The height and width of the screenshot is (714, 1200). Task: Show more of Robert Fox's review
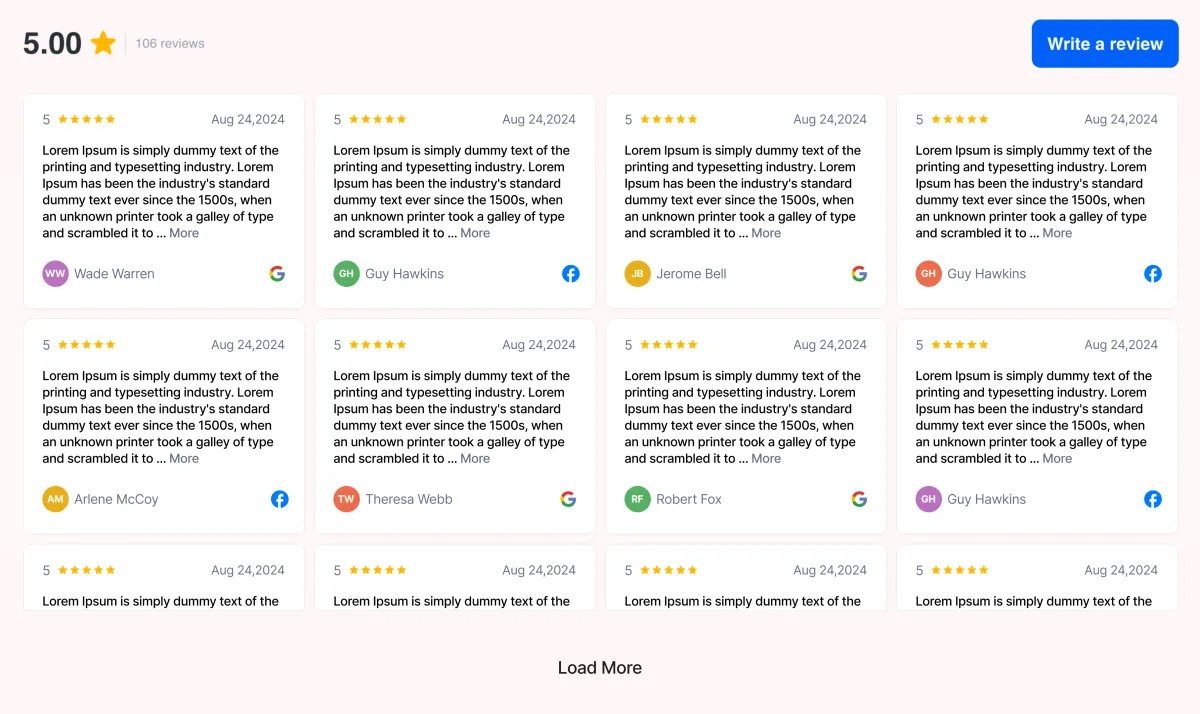point(766,459)
